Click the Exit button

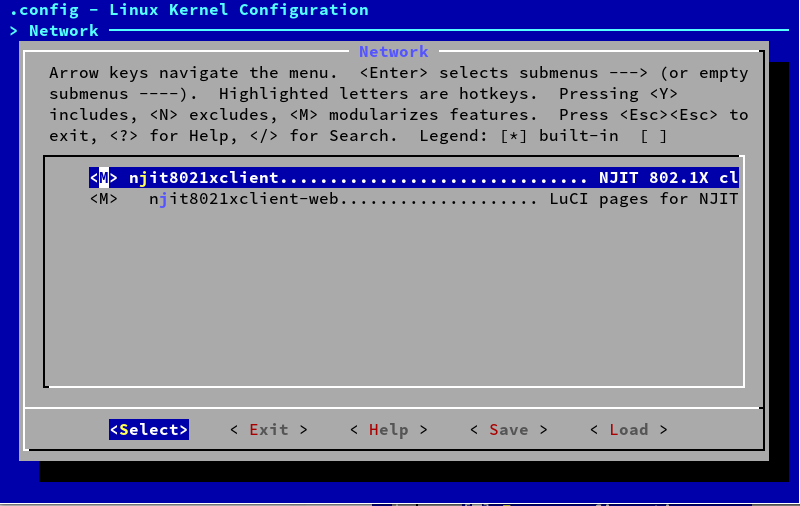tap(268, 430)
